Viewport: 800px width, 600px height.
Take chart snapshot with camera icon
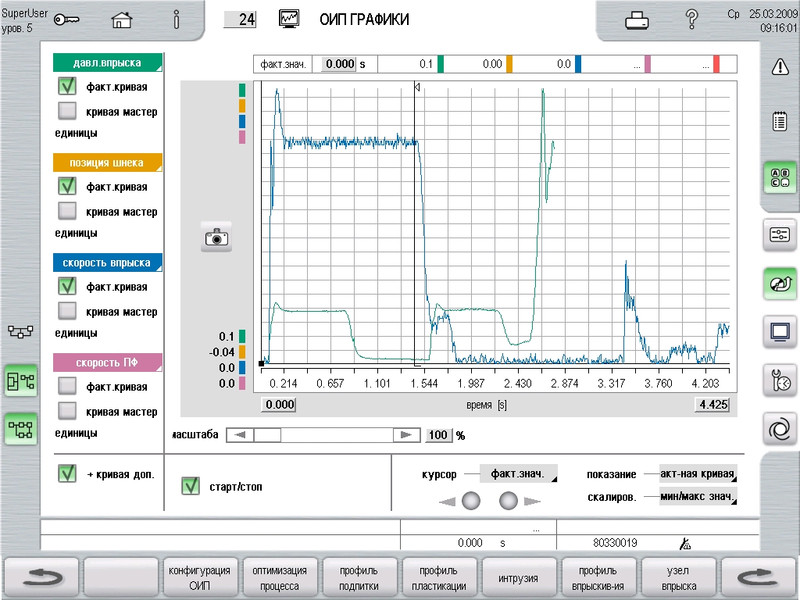tap(216, 237)
